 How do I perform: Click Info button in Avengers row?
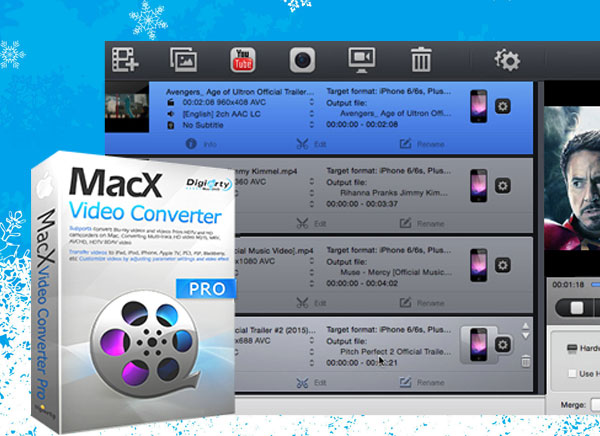pos(201,144)
